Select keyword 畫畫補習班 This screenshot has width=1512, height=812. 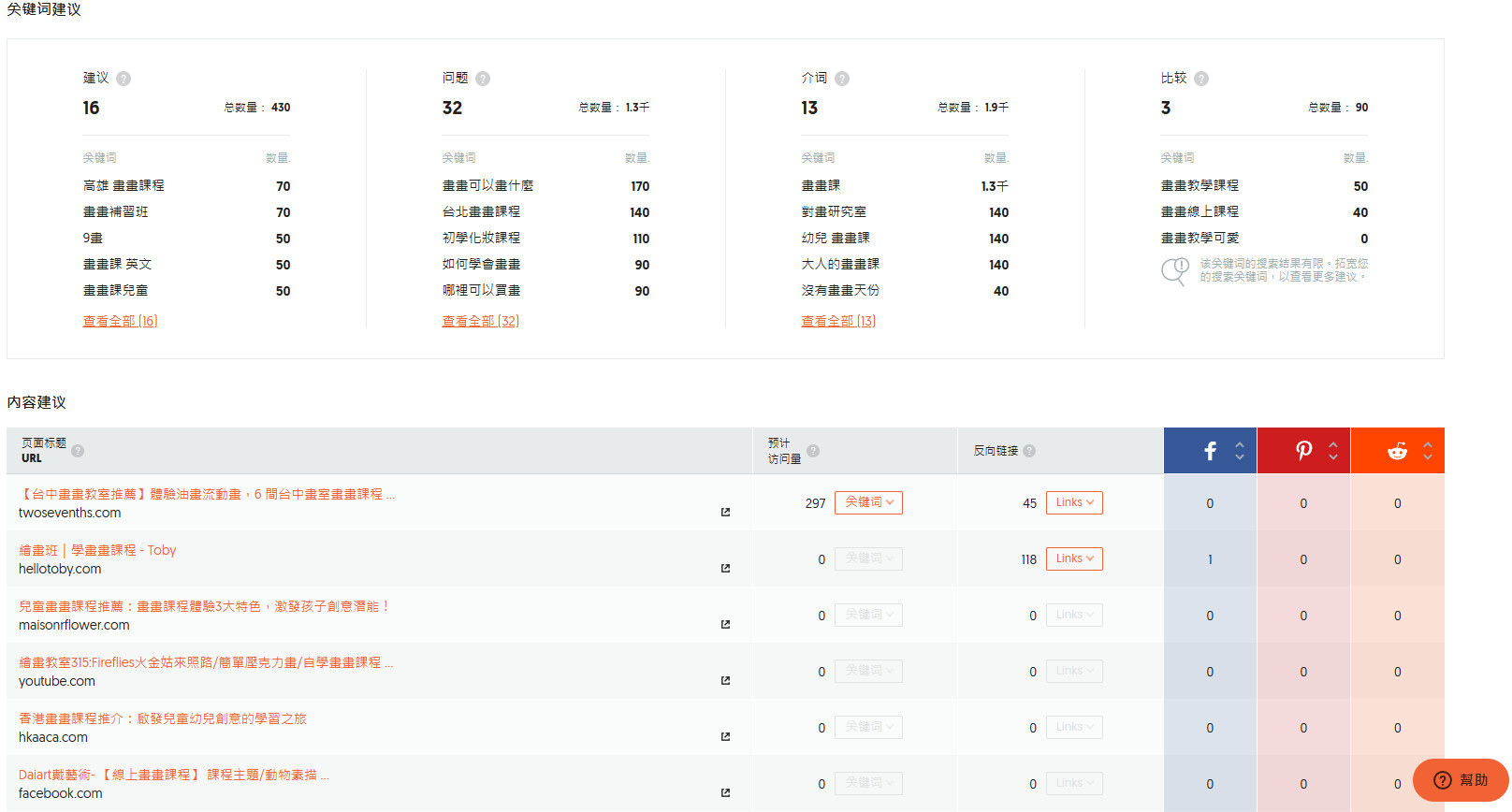115,212
